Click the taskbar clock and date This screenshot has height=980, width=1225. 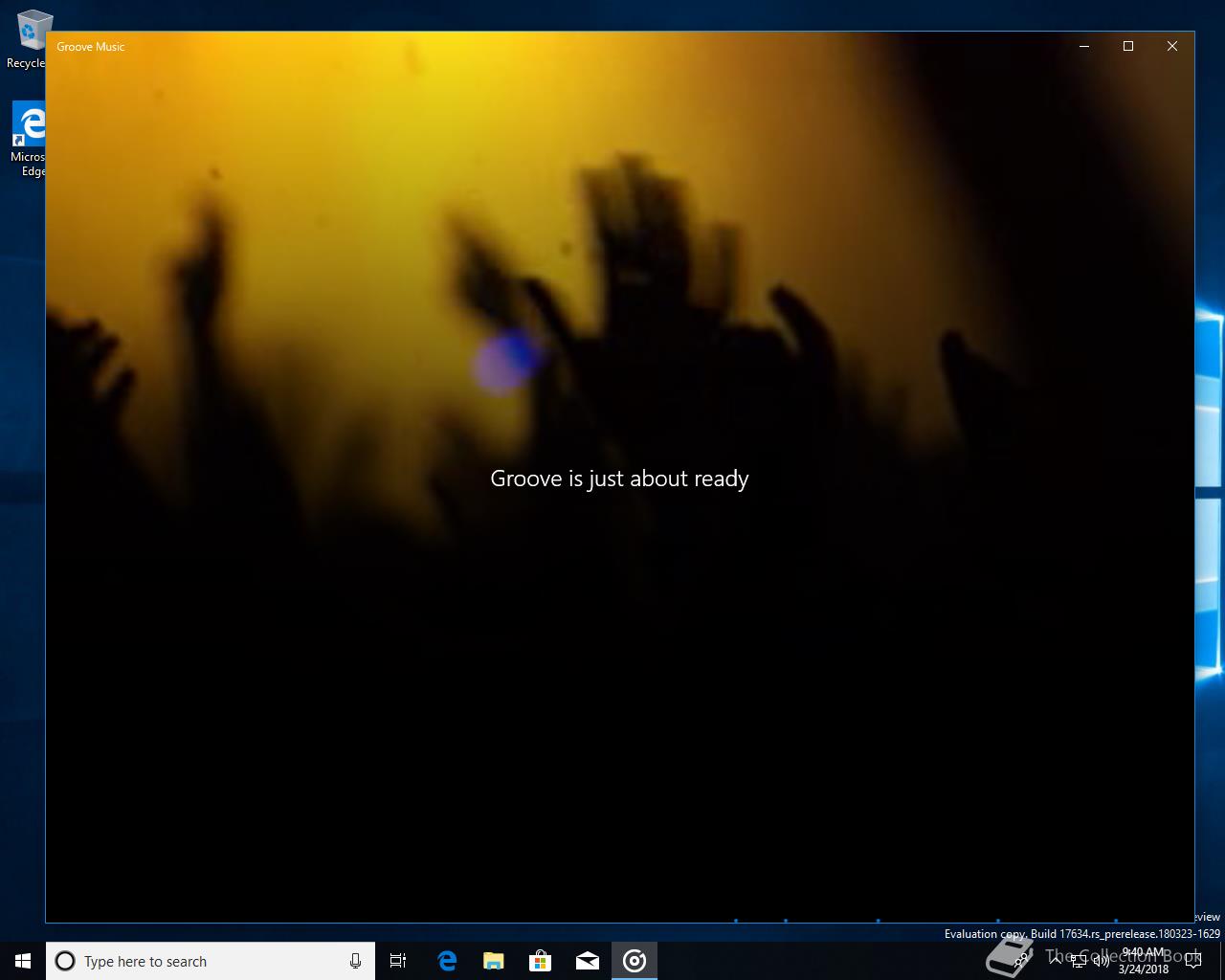pos(1144,961)
